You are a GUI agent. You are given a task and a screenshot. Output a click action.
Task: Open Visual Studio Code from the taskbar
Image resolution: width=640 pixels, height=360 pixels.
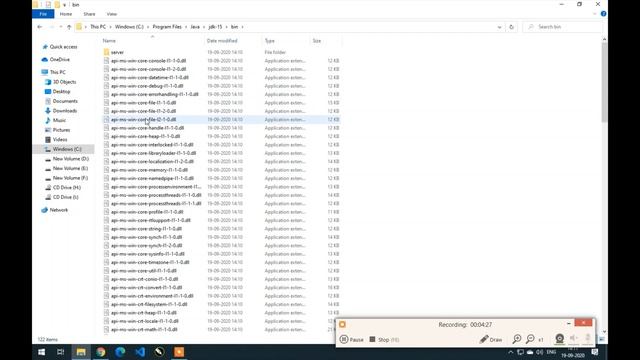click(x=140, y=352)
